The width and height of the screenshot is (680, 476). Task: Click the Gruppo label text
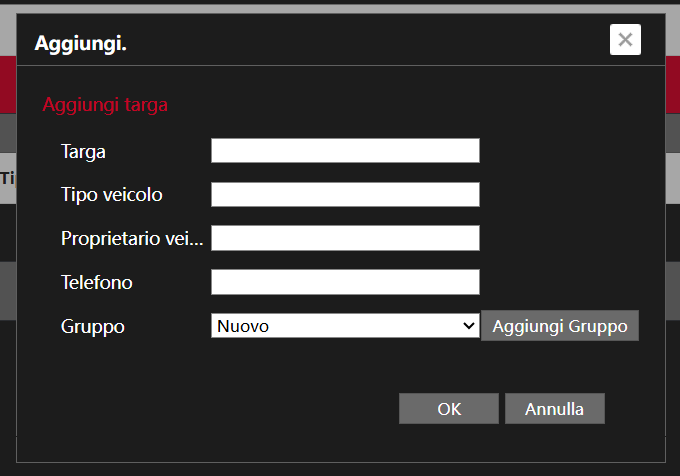click(92, 327)
